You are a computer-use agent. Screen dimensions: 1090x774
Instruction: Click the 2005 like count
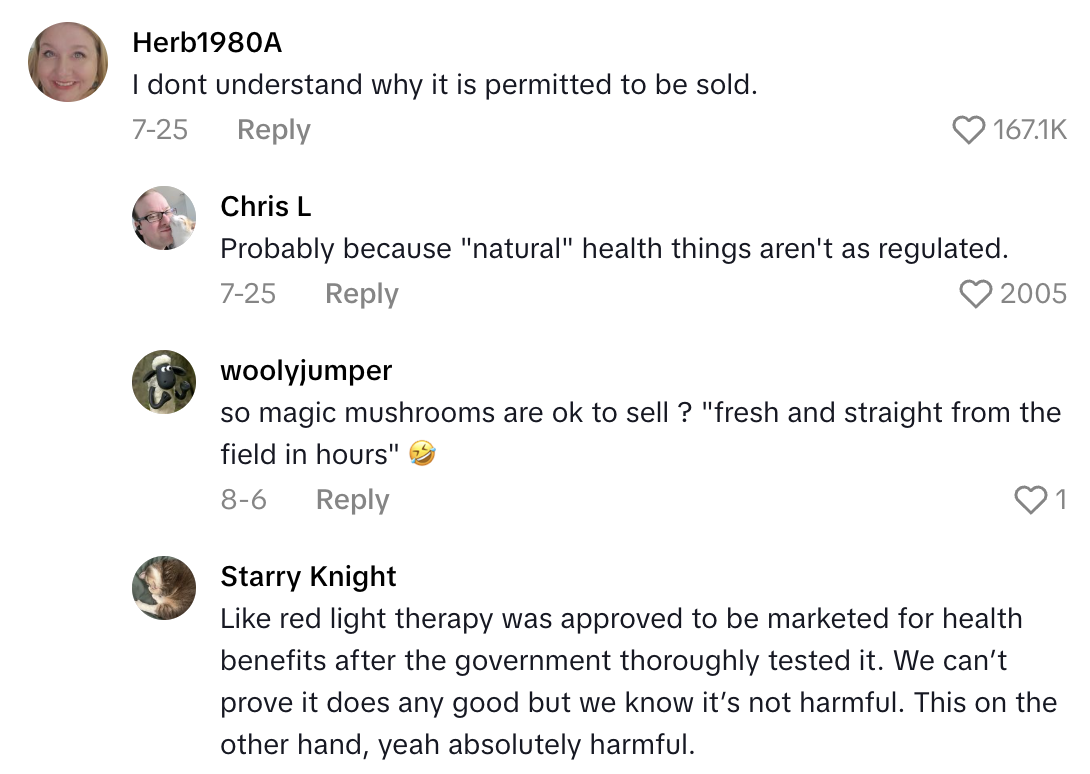point(1033,293)
